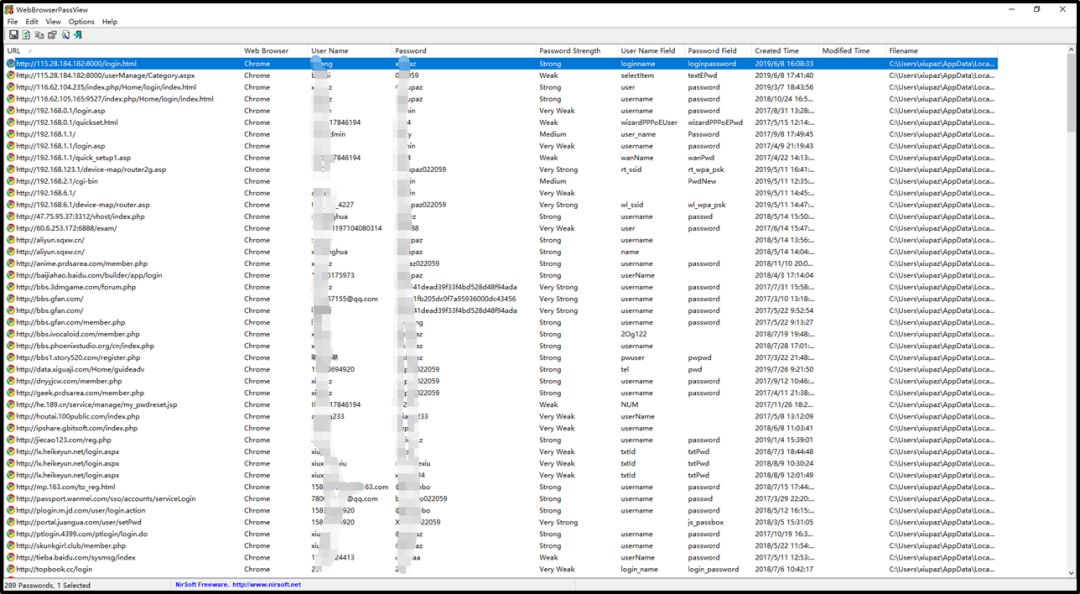The image size is (1080, 594).
Task: Click the vertical scrollbar thumb
Action: click(1071, 93)
